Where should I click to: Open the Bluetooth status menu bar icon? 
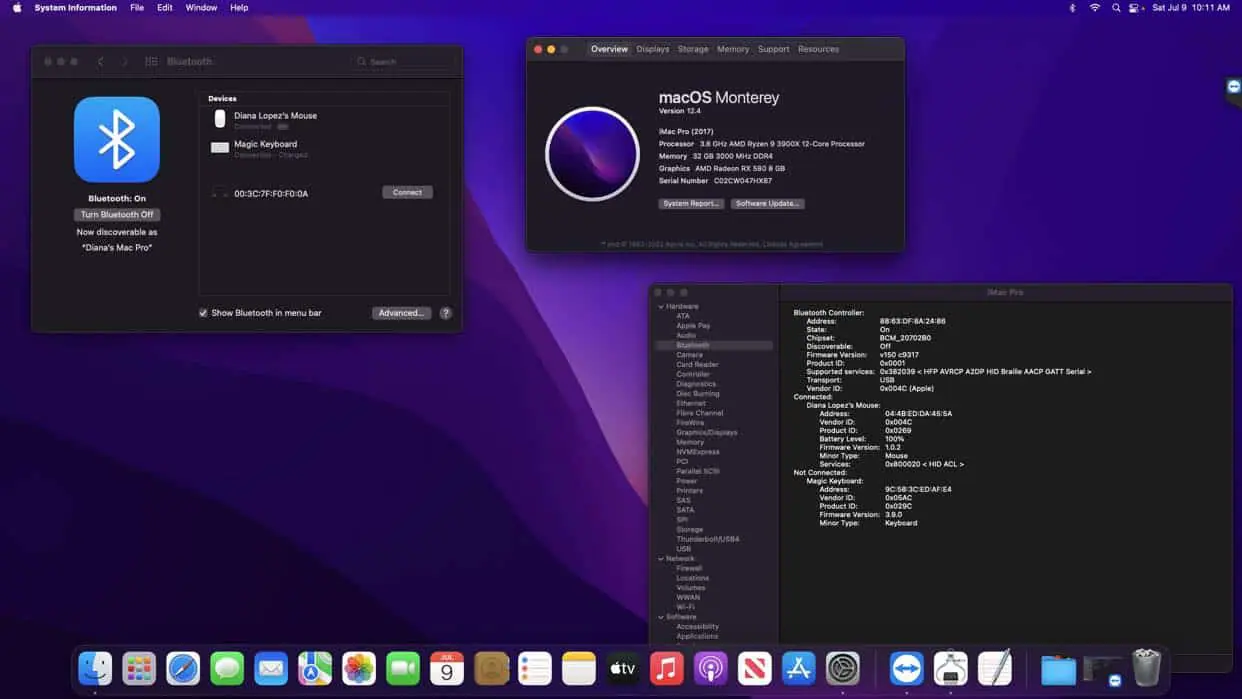click(1073, 8)
